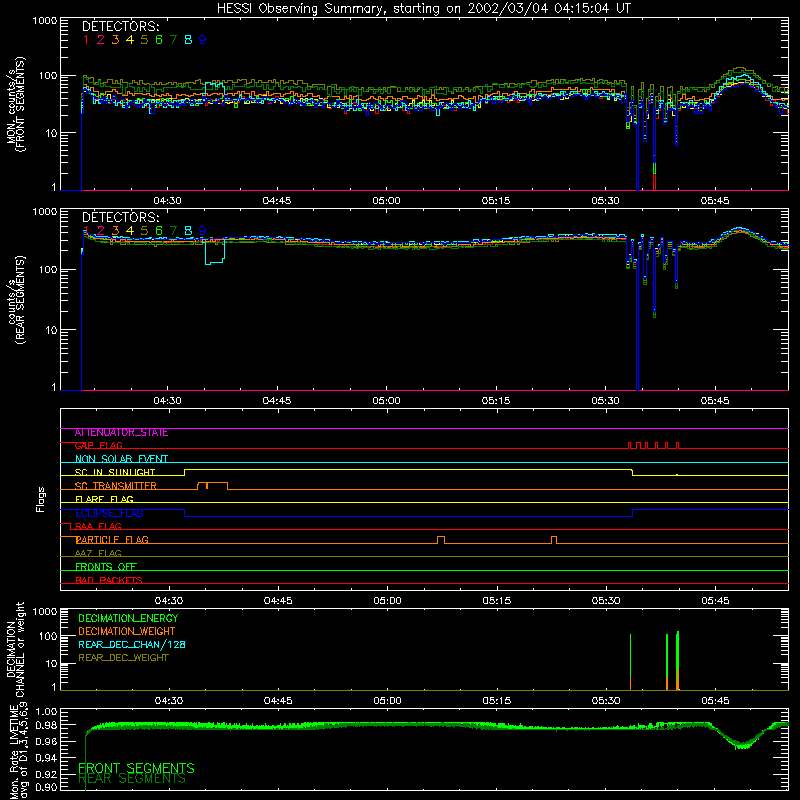
Task: Click the vertical Flags axis title
Action: 41,499
